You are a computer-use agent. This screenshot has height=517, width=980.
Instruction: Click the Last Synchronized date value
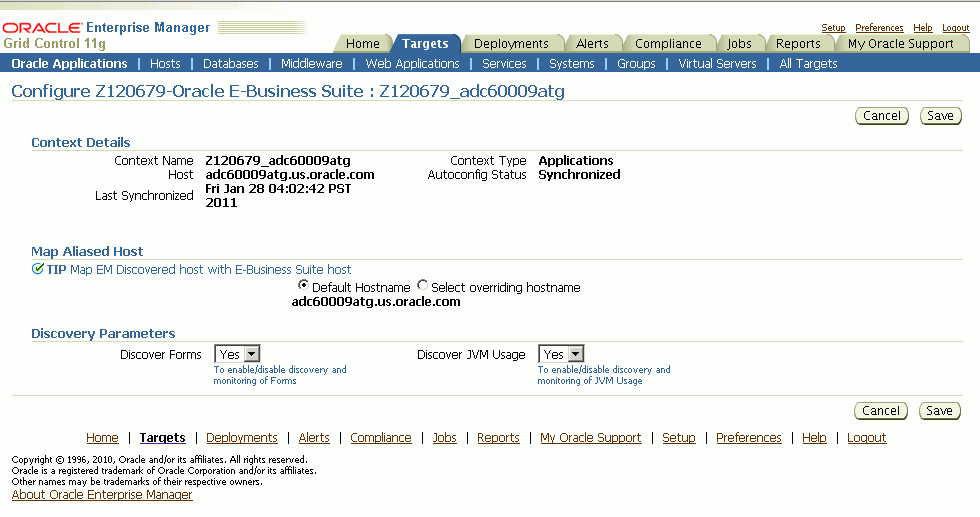[x=278, y=195]
